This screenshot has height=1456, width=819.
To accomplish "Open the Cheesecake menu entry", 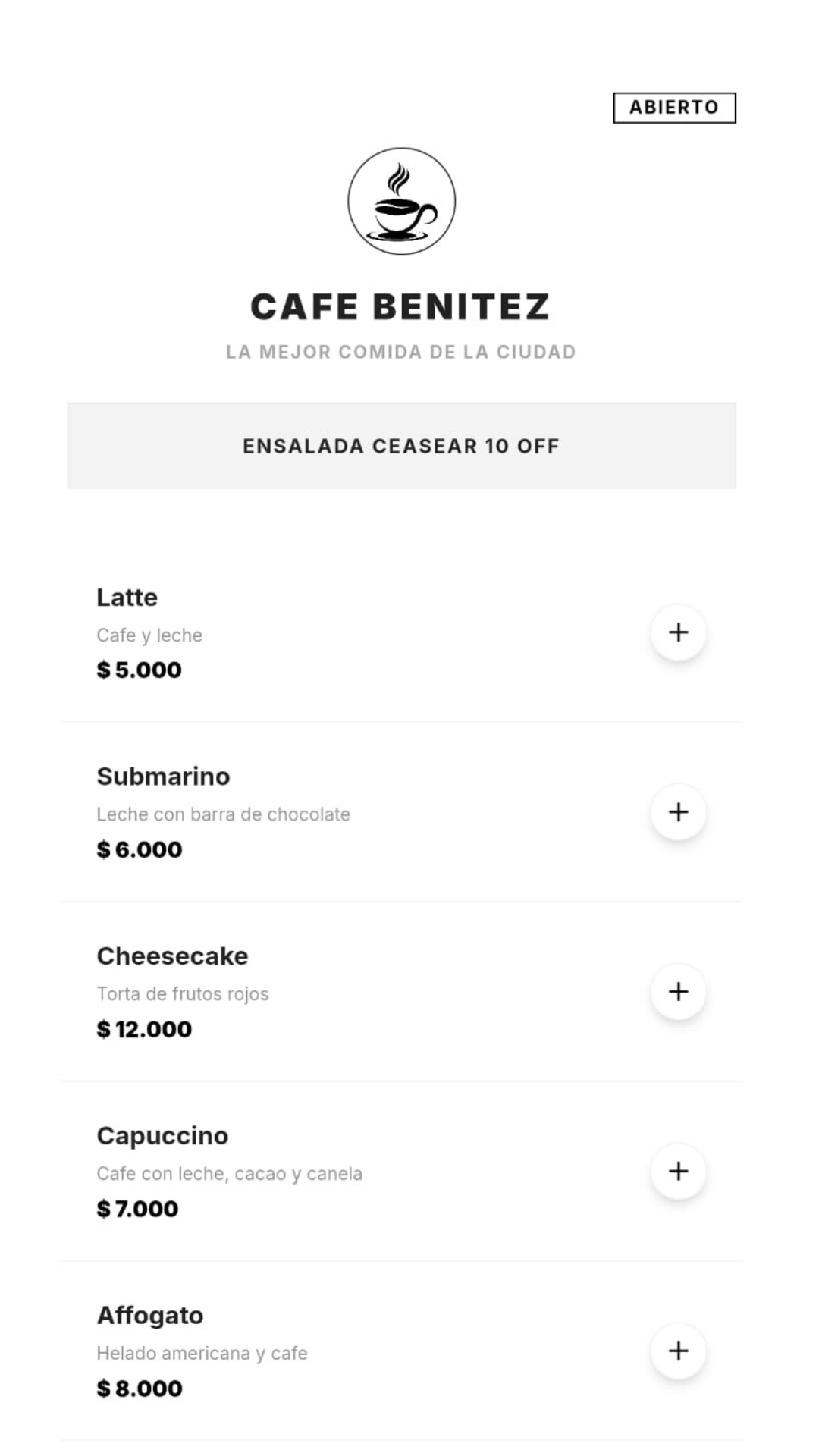I will pyautogui.click(x=172, y=956).
